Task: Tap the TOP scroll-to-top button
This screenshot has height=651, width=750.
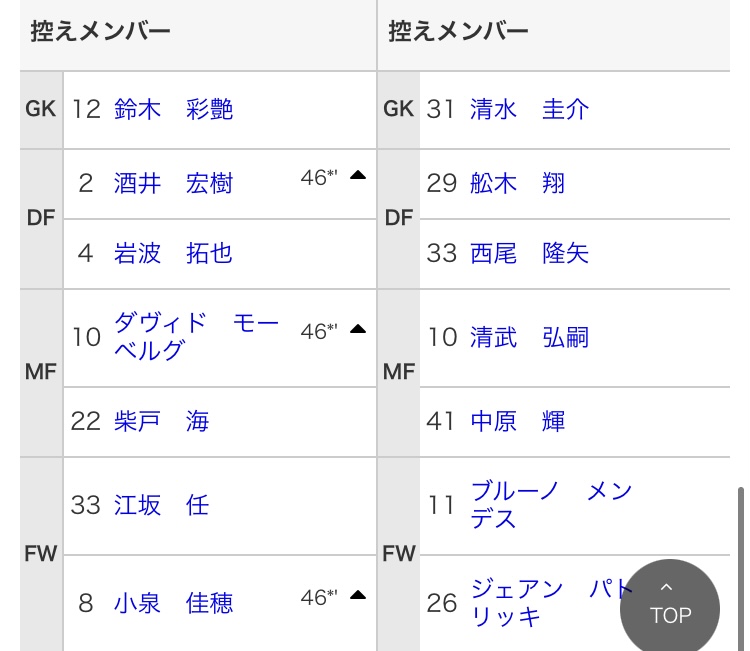Action: (x=669, y=605)
